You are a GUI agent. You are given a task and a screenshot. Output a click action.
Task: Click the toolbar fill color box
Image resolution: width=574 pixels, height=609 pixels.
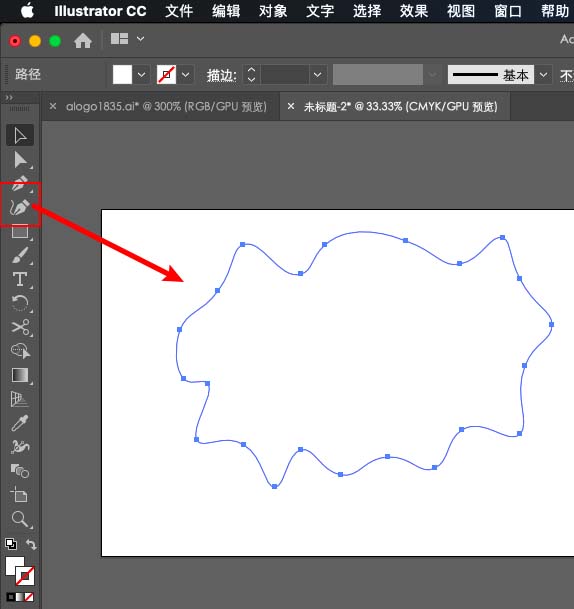point(13,565)
